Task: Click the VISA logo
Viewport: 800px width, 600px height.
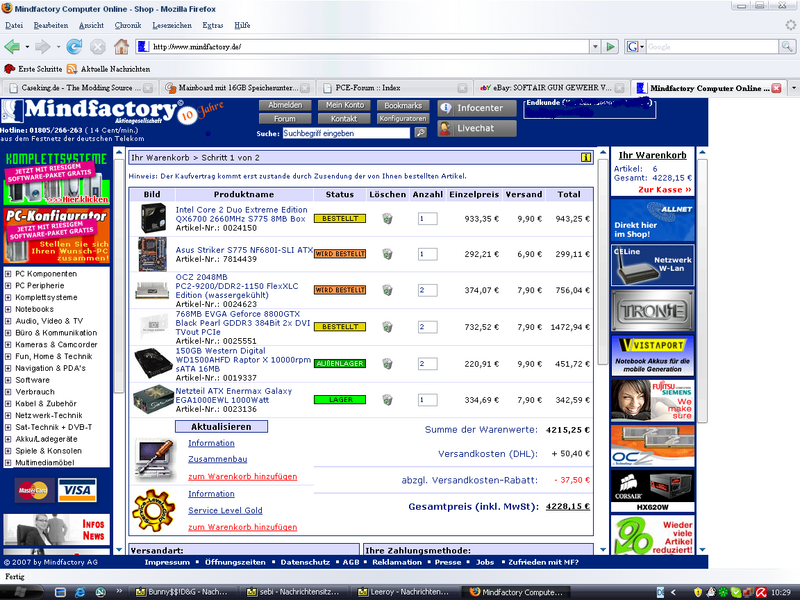Action: 77,490
